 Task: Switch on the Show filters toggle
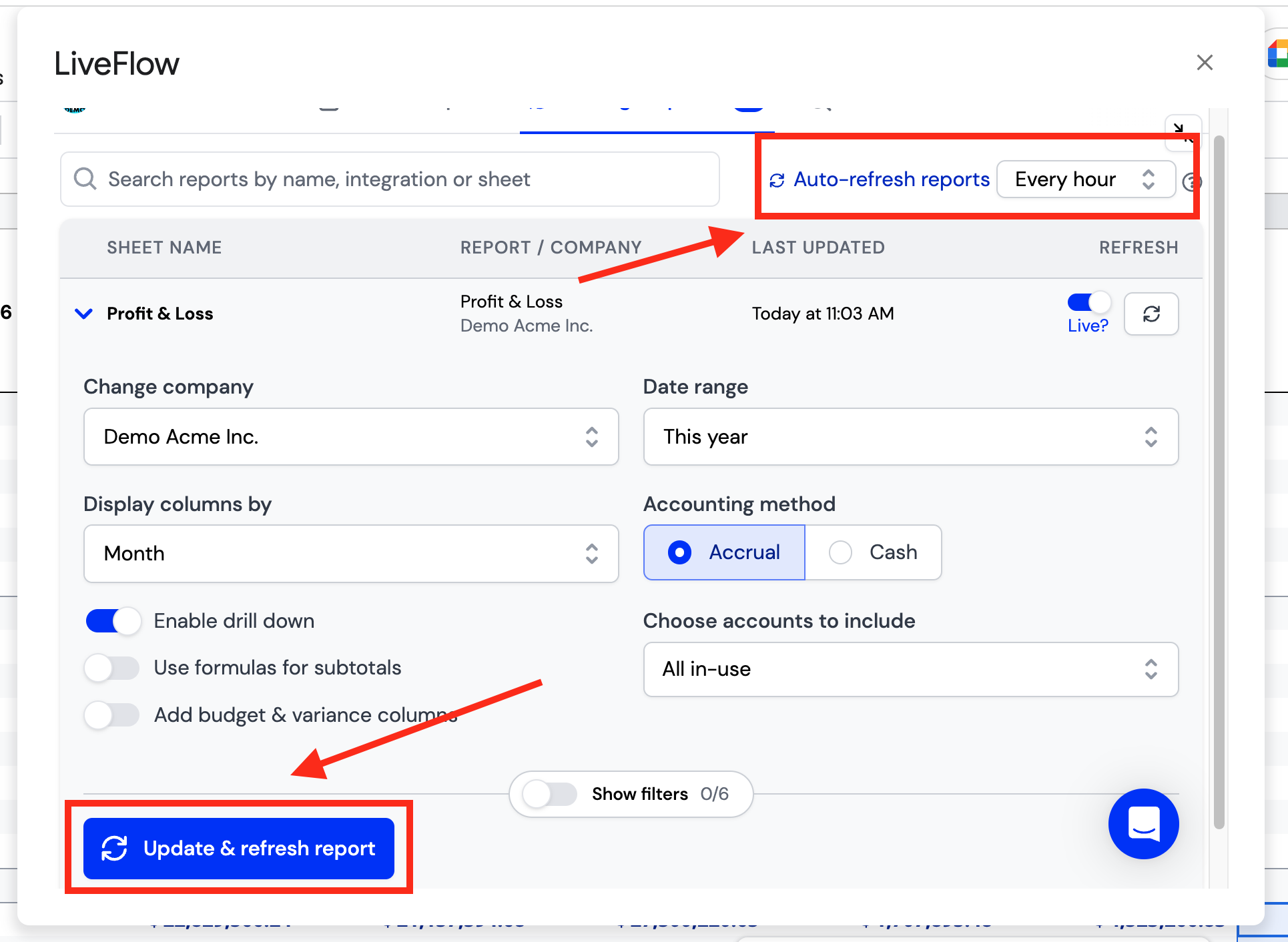pos(550,794)
